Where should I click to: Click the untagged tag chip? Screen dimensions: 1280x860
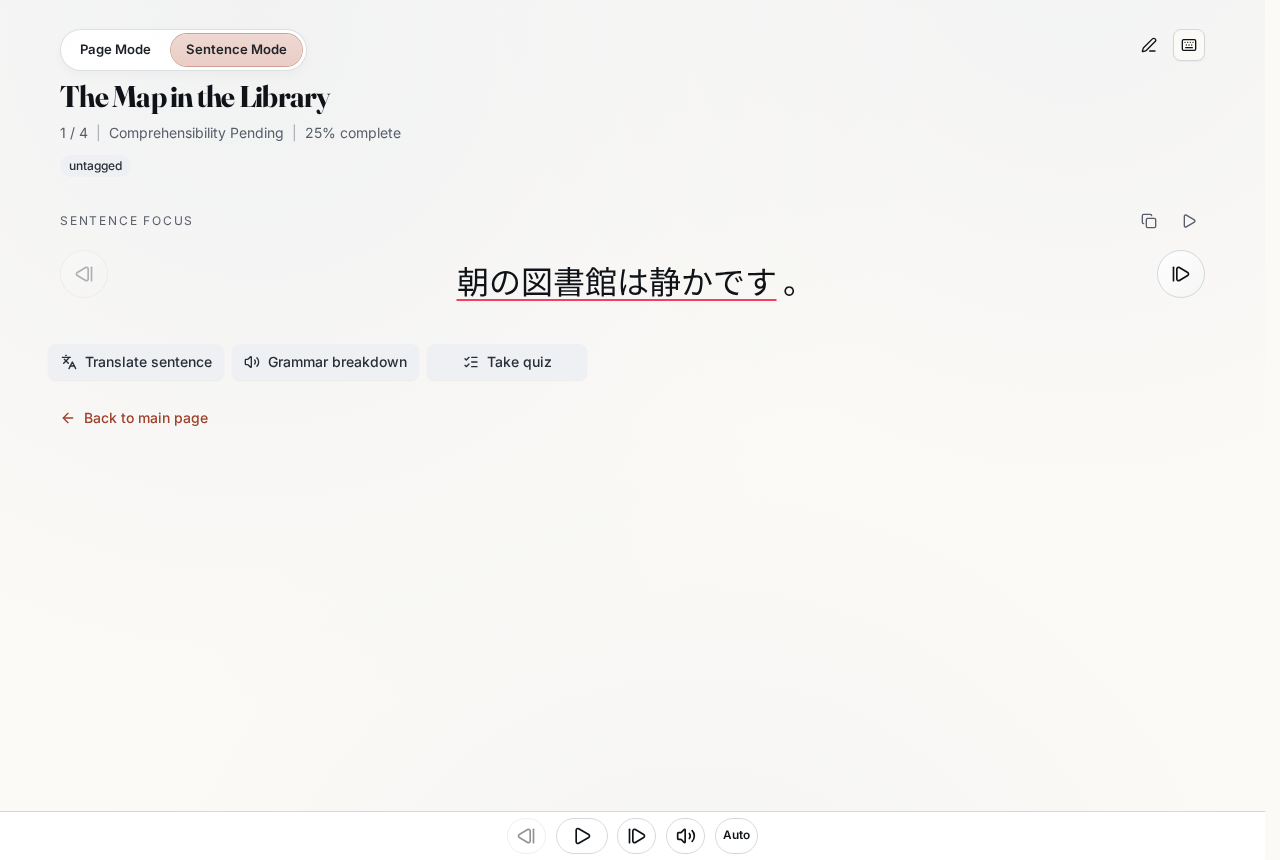(x=96, y=166)
